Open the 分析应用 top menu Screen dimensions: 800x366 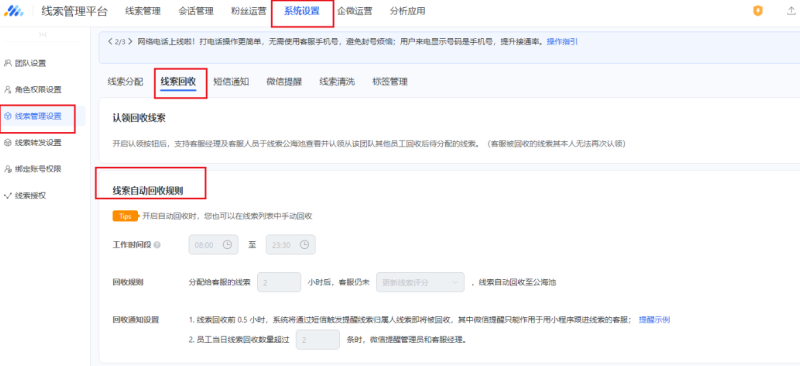[x=407, y=11]
